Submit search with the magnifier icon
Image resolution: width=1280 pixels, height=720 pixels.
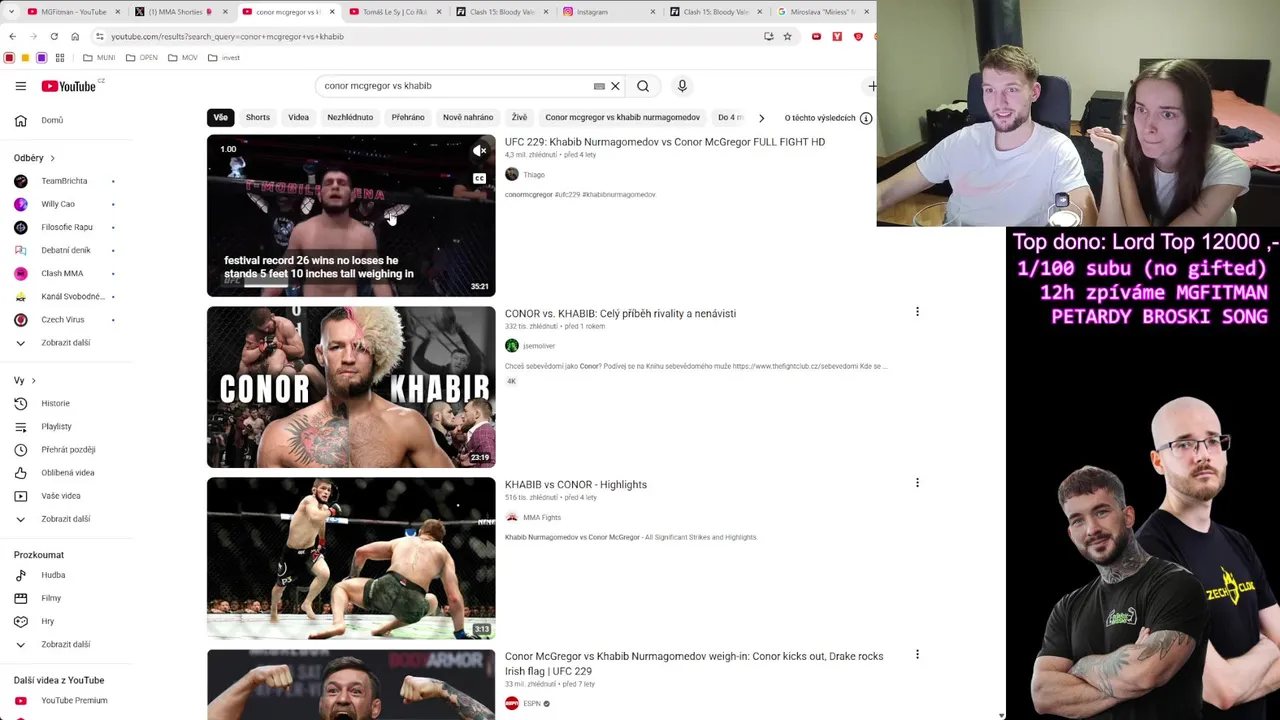click(643, 86)
